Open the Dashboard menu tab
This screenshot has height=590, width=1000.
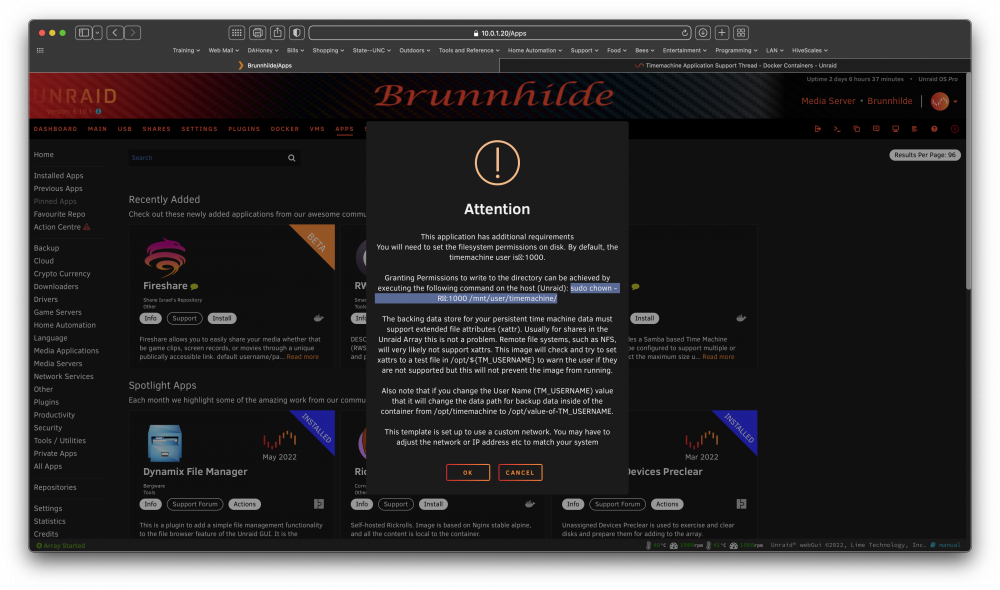click(x=55, y=129)
